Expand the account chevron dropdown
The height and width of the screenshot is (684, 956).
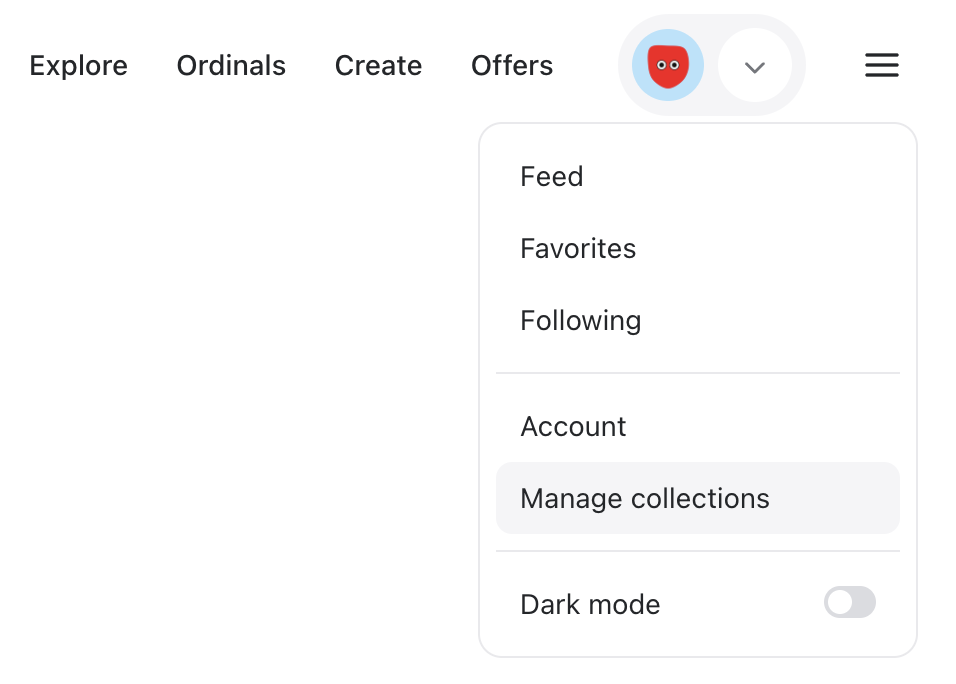click(x=755, y=66)
